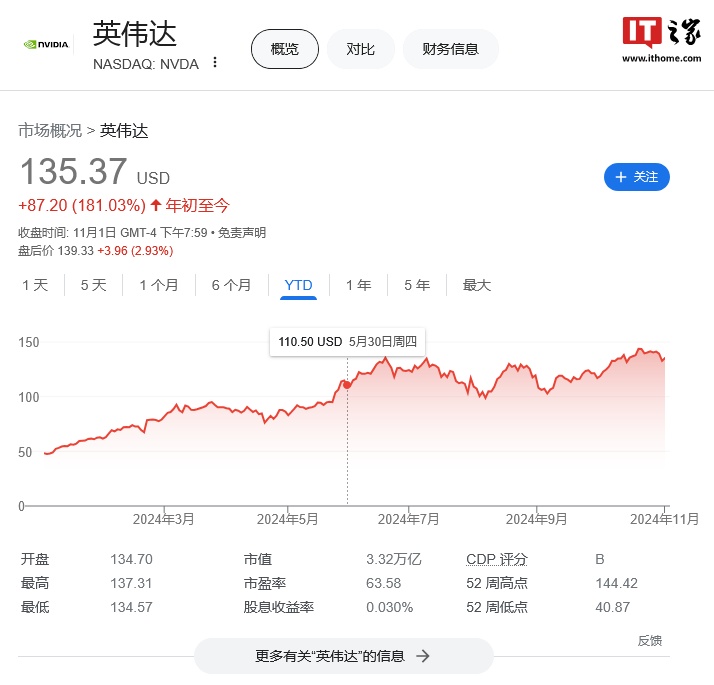This screenshot has height=685, width=714.
Task: Select the 5 天 time range
Action: point(93,285)
